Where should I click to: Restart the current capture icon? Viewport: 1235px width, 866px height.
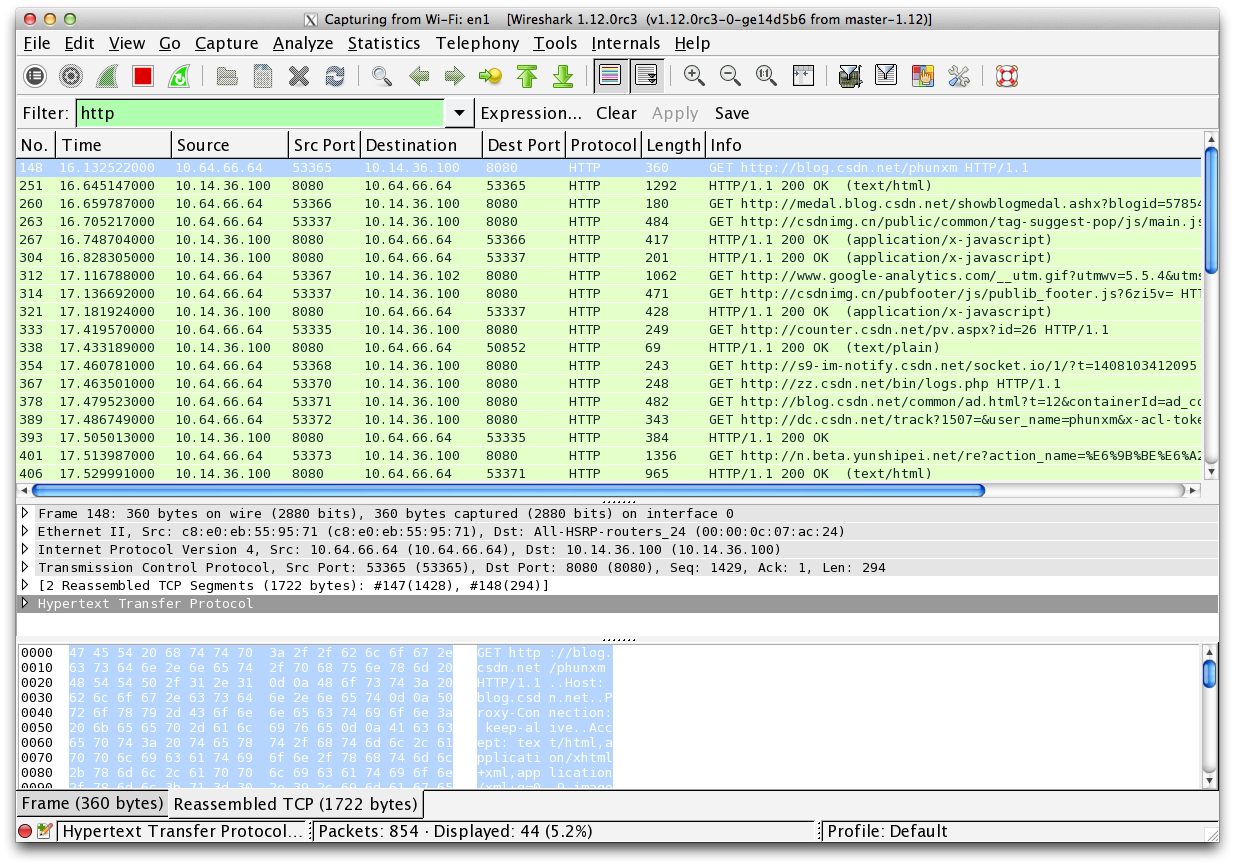click(178, 75)
